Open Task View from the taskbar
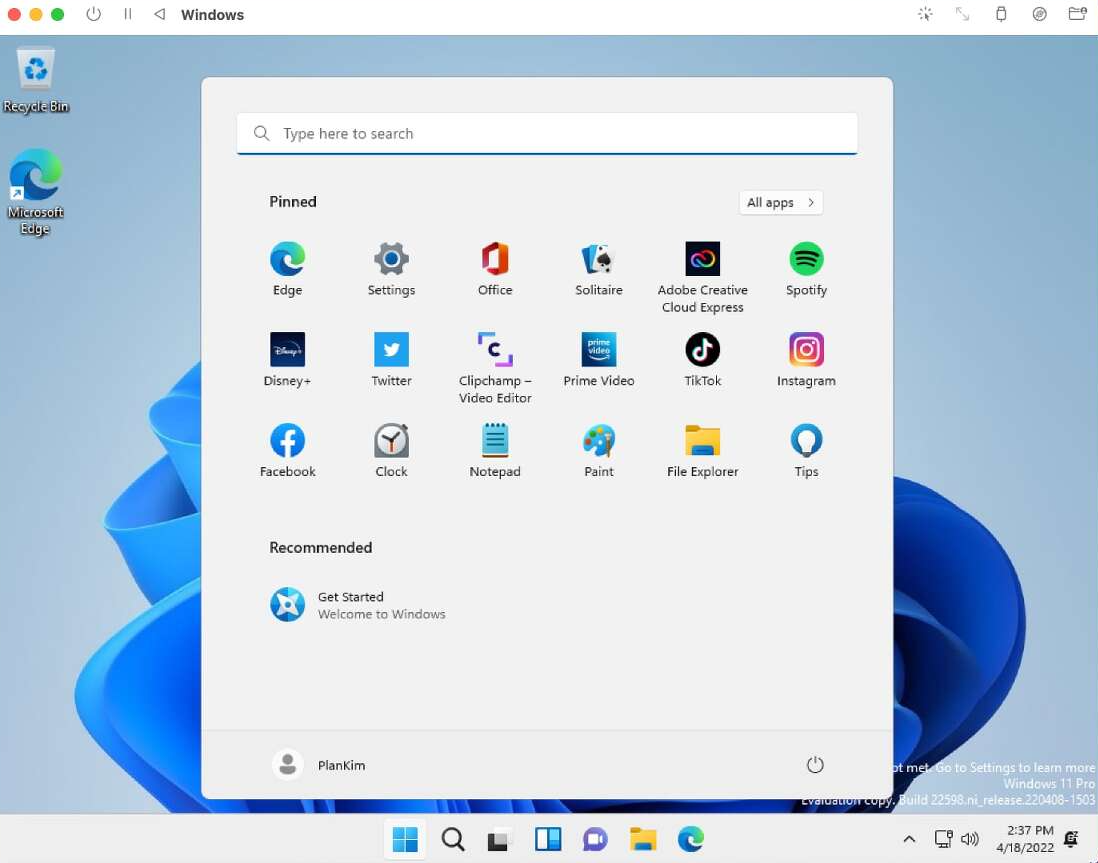The image size is (1098, 863). click(x=500, y=838)
